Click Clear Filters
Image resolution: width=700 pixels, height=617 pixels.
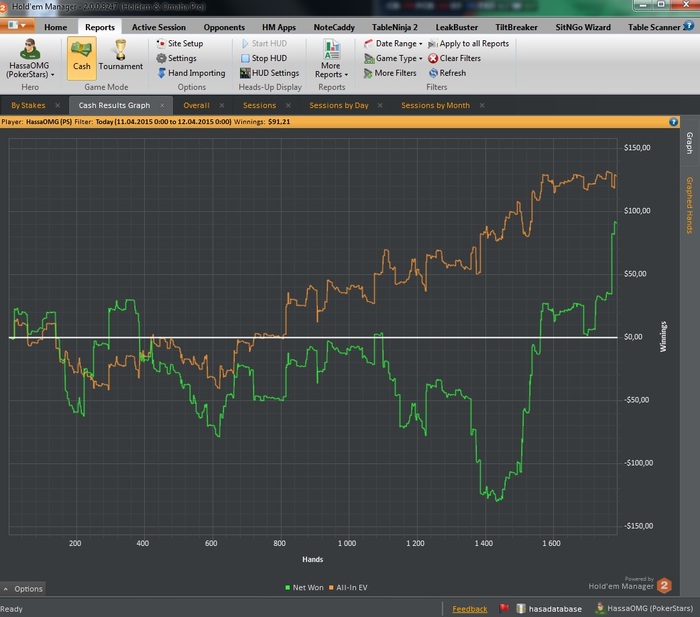coord(454,58)
